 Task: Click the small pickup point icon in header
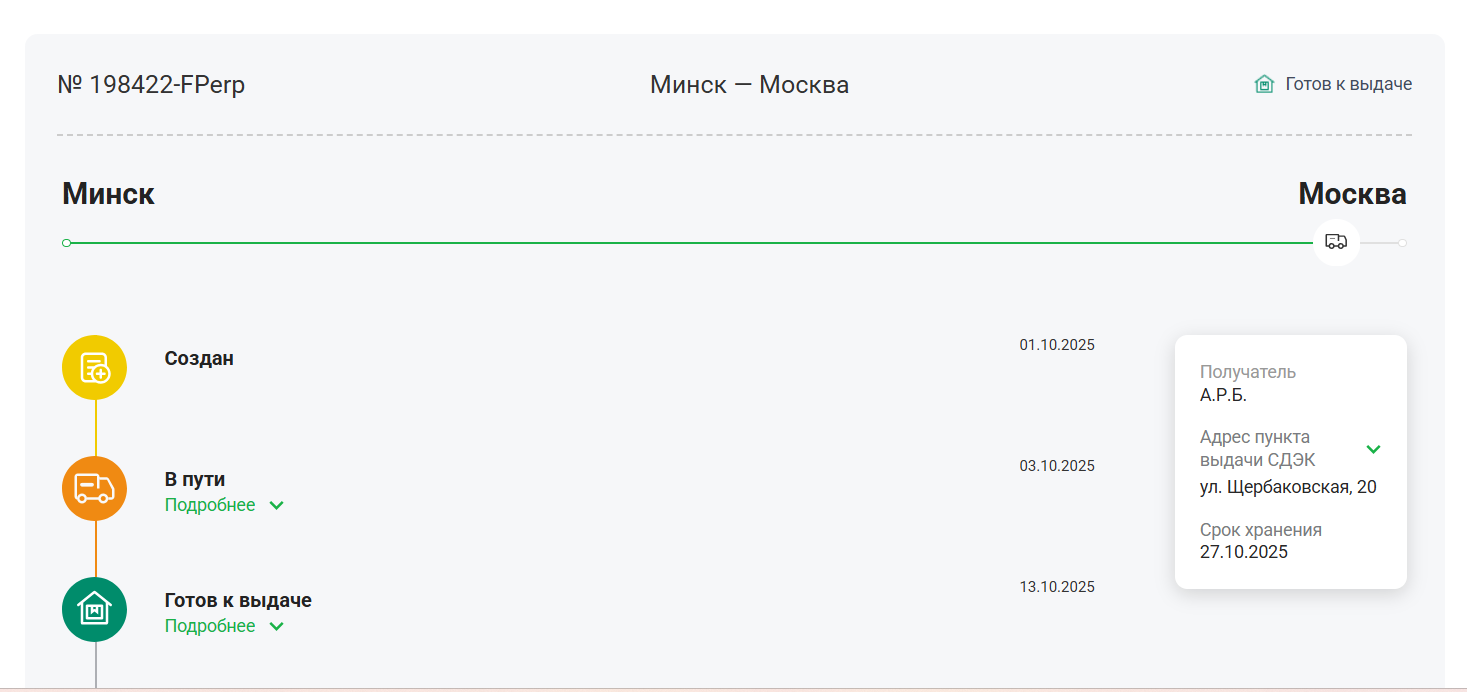point(1264,85)
